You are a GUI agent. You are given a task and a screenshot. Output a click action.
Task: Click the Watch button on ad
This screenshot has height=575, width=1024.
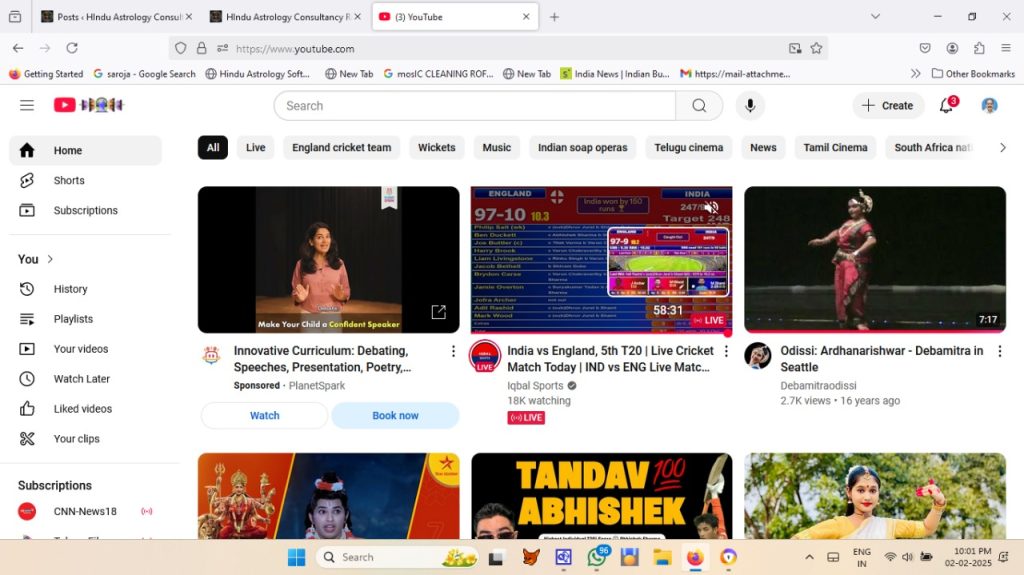pyautogui.click(x=264, y=416)
